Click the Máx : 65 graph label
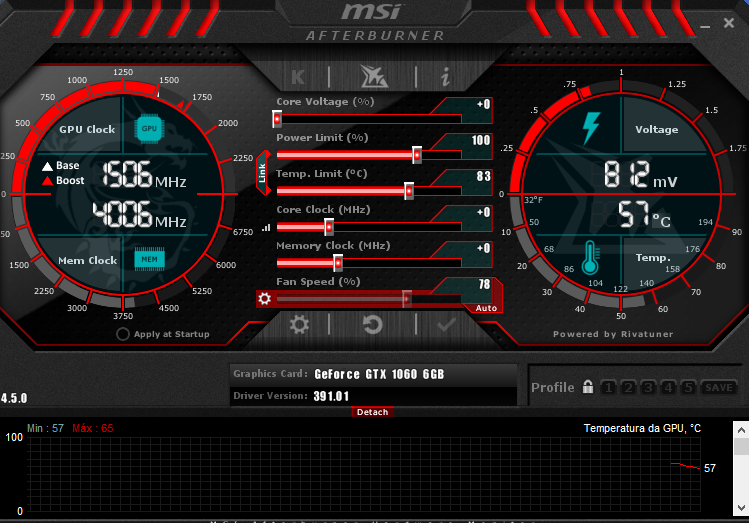This screenshot has width=749, height=523. point(93,428)
